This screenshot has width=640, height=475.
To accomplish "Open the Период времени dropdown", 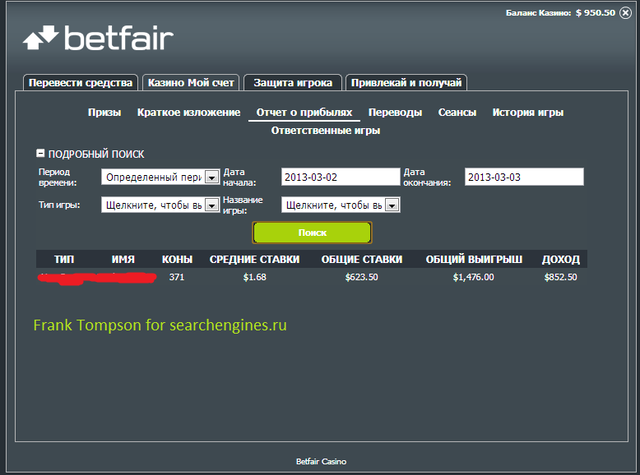I will (211, 177).
